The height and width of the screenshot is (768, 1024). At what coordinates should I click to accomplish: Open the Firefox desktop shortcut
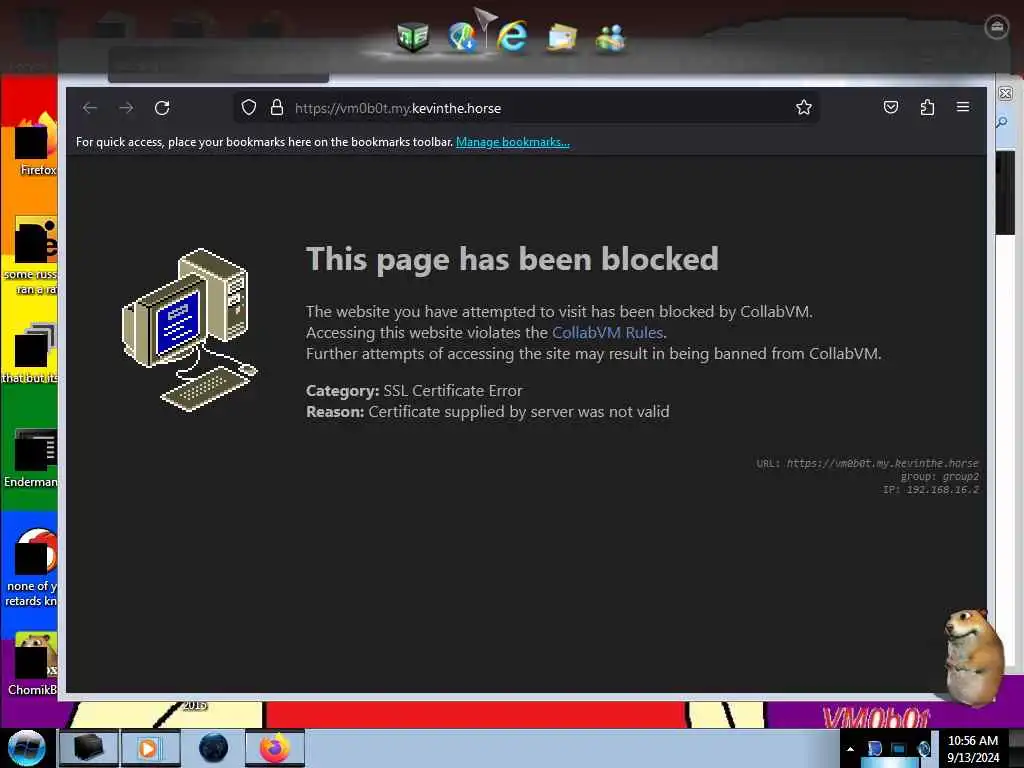click(34, 145)
